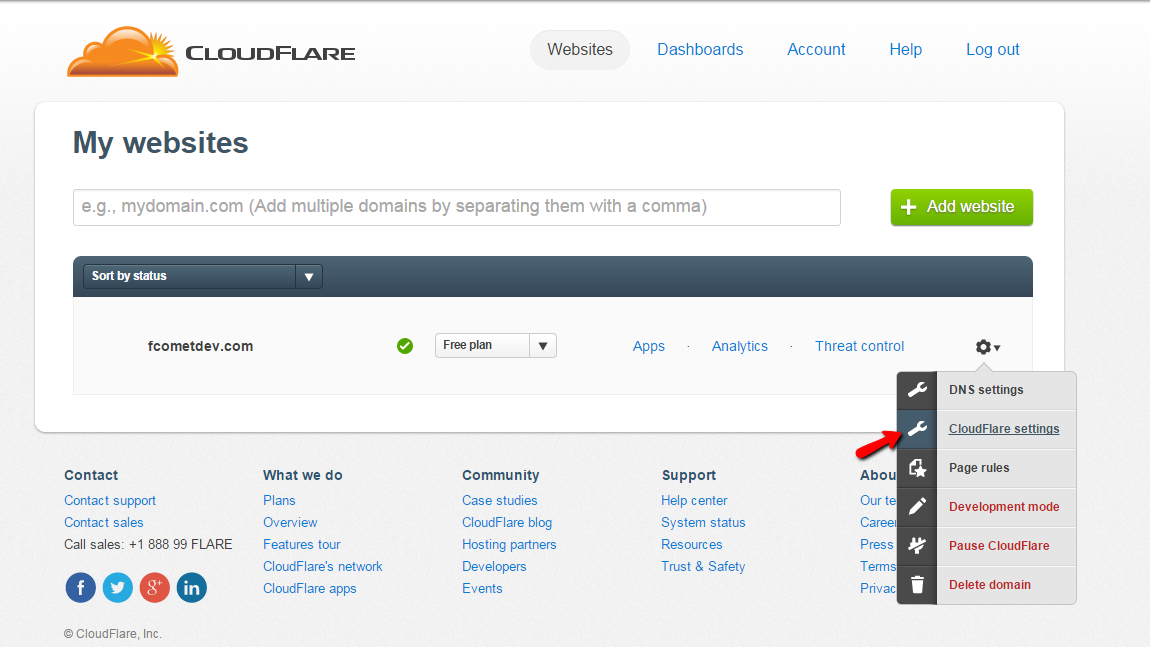Open the Facebook social icon

[x=81, y=588]
